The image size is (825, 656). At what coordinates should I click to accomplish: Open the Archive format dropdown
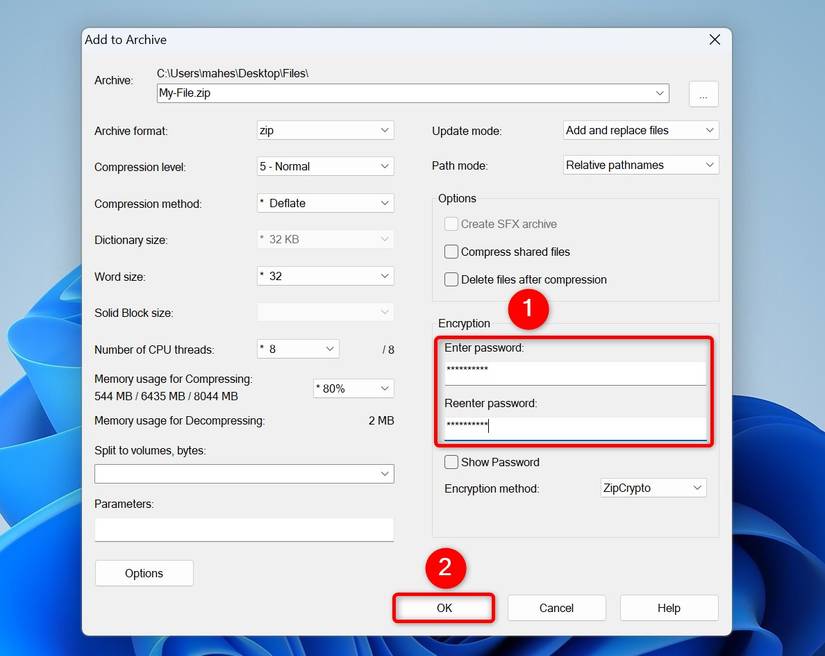(x=325, y=130)
